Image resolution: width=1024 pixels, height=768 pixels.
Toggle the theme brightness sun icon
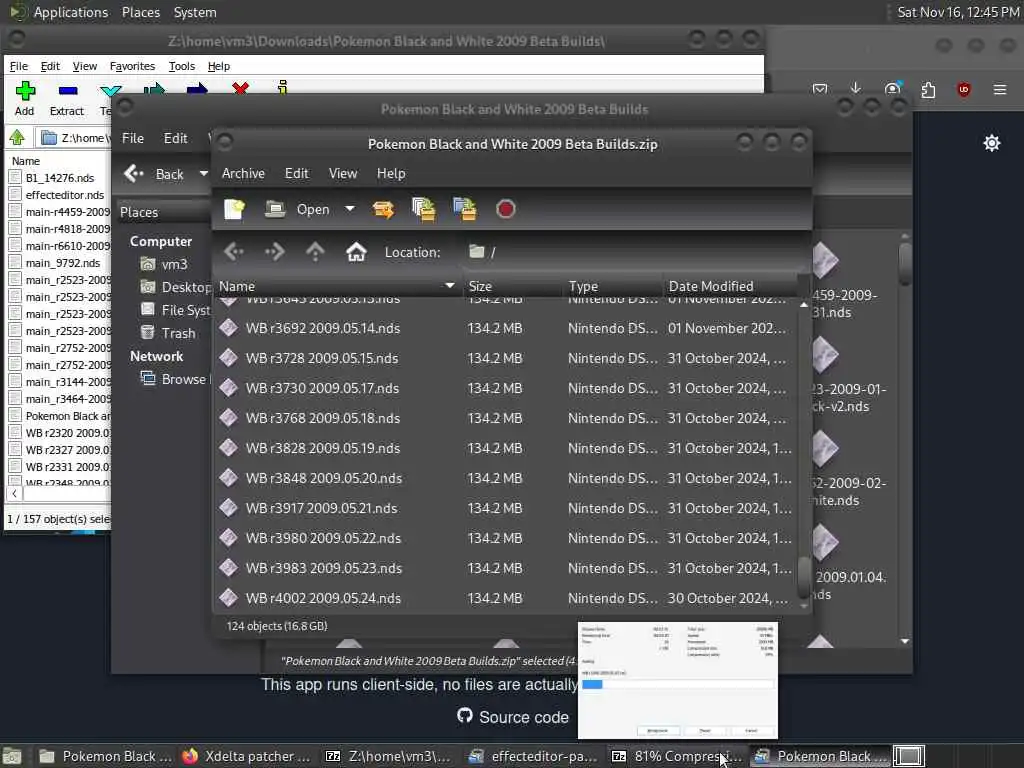[x=991, y=143]
